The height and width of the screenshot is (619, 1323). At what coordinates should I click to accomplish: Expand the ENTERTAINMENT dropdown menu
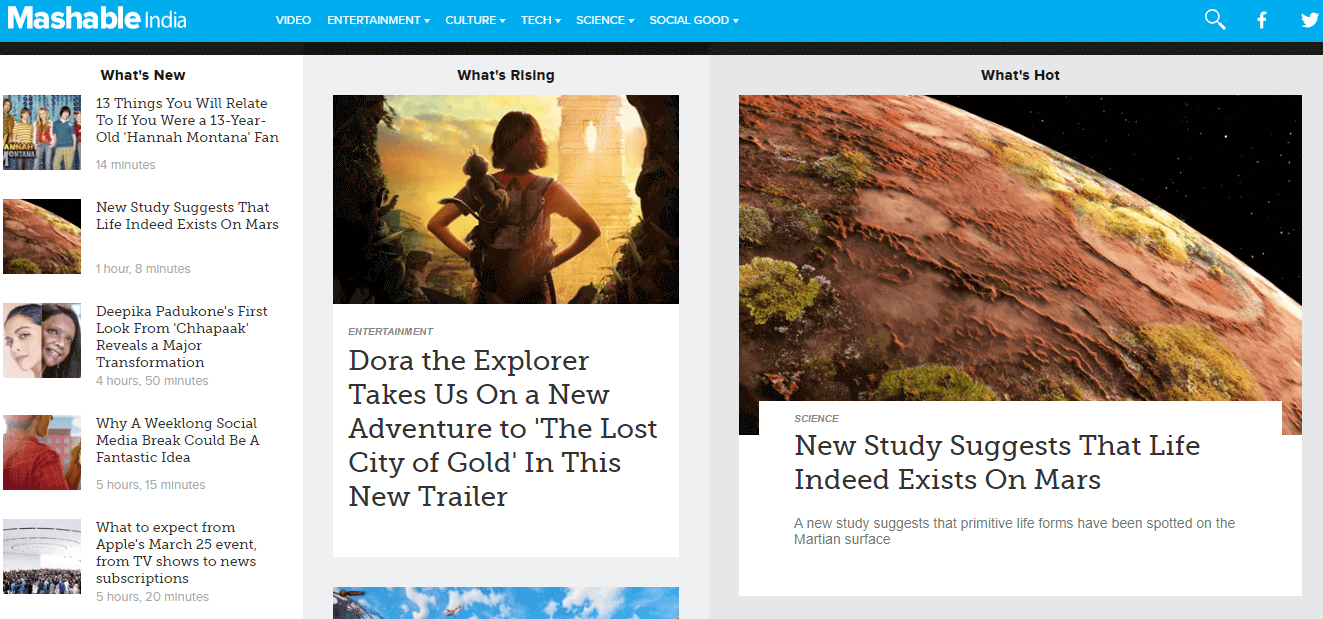click(375, 19)
